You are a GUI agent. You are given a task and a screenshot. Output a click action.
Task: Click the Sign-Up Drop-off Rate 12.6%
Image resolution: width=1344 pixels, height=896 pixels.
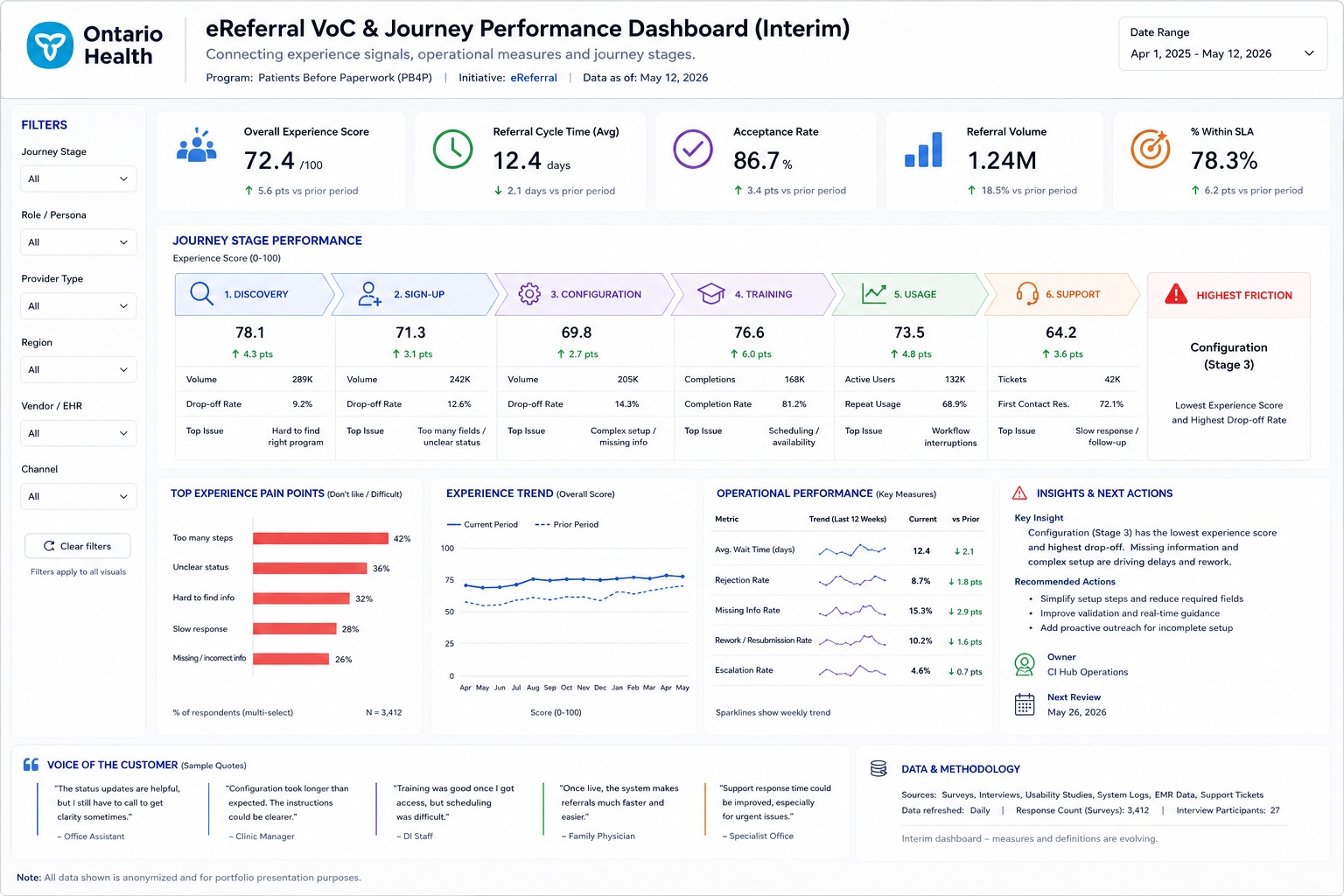[x=459, y=404]
